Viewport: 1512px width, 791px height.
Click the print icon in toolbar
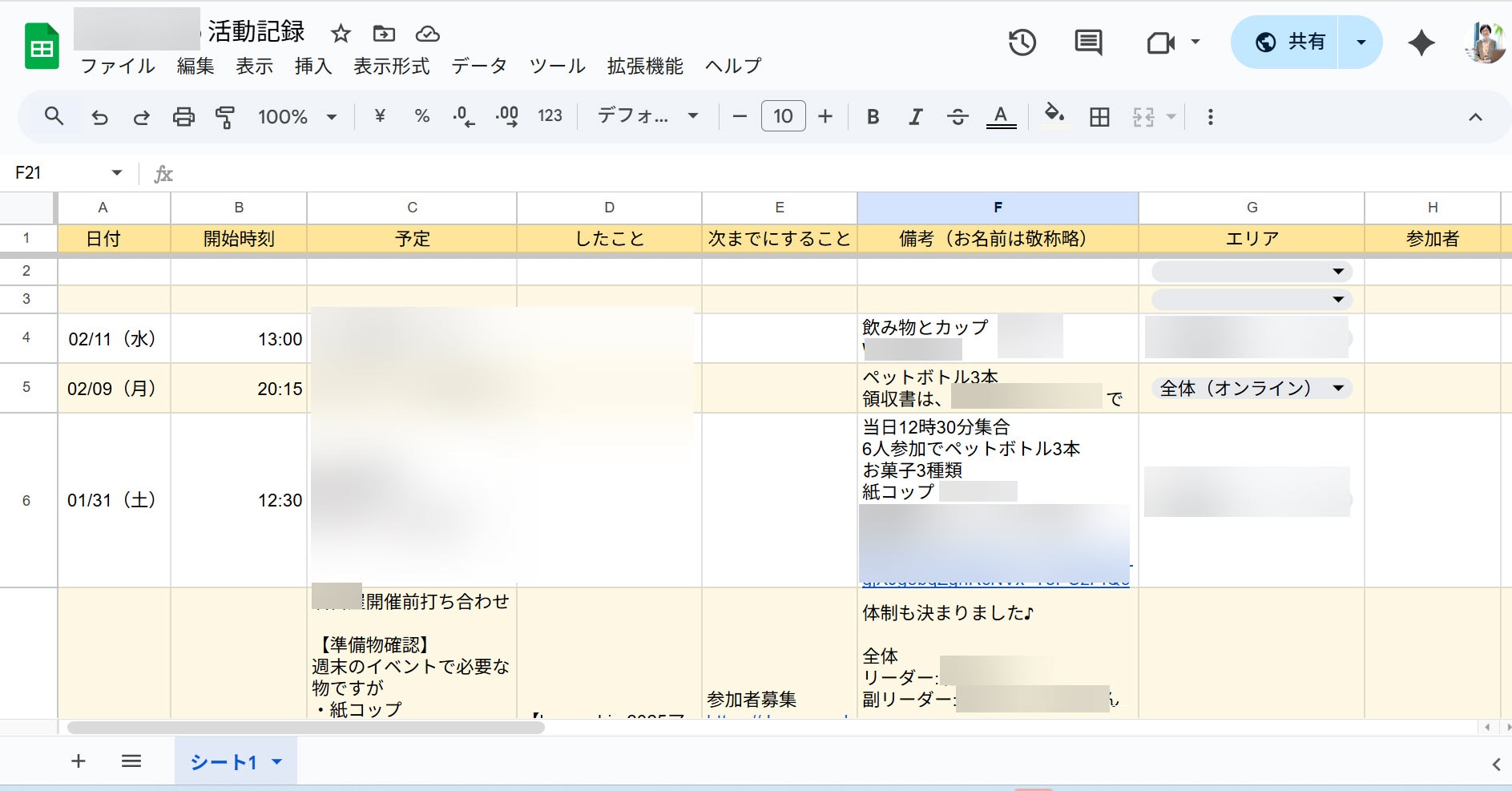tap(183, 117)
